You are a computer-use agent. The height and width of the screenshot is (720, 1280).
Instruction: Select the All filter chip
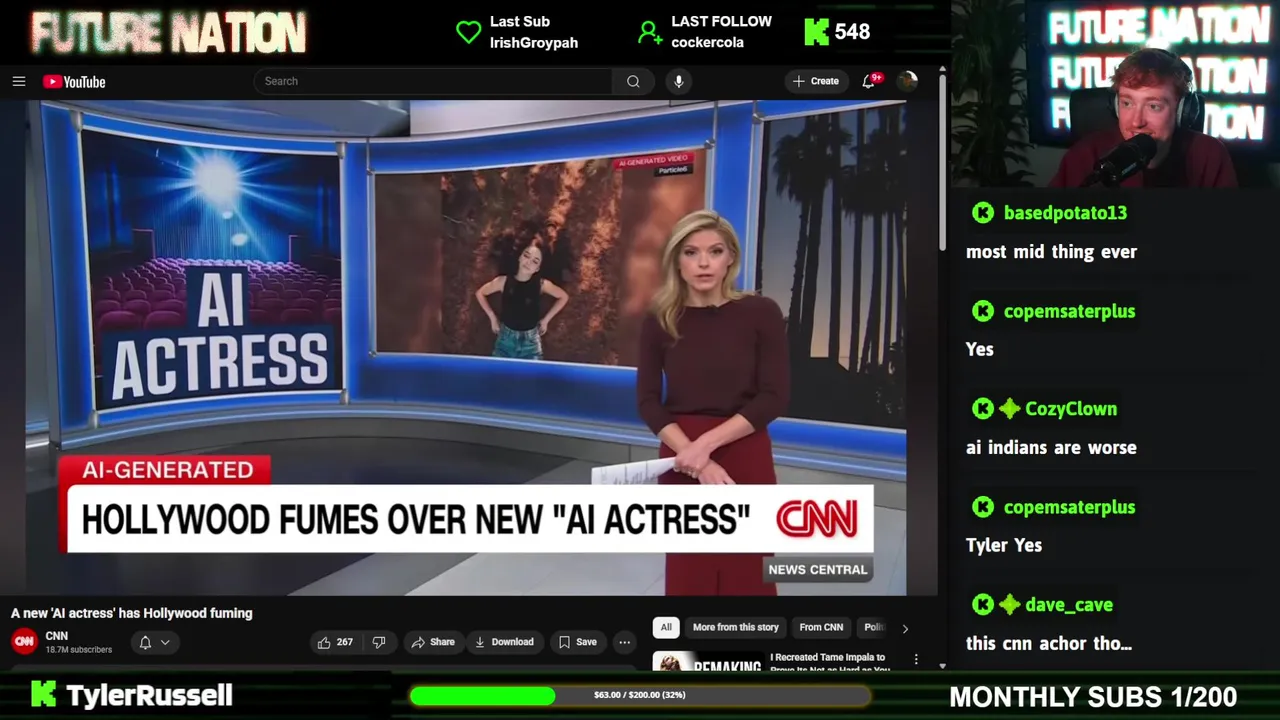(666, 627)
